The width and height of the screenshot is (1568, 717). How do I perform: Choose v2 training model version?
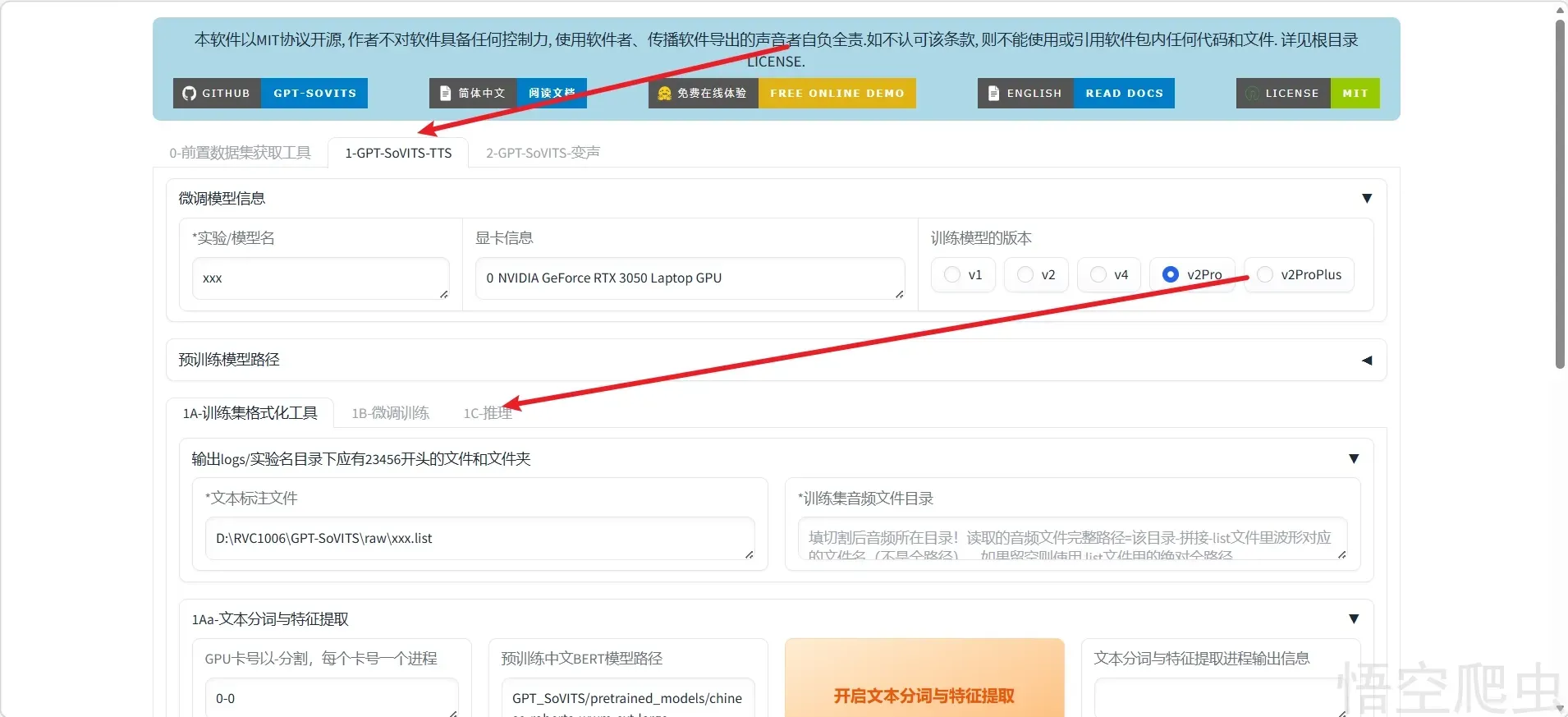pos(1025,275)
